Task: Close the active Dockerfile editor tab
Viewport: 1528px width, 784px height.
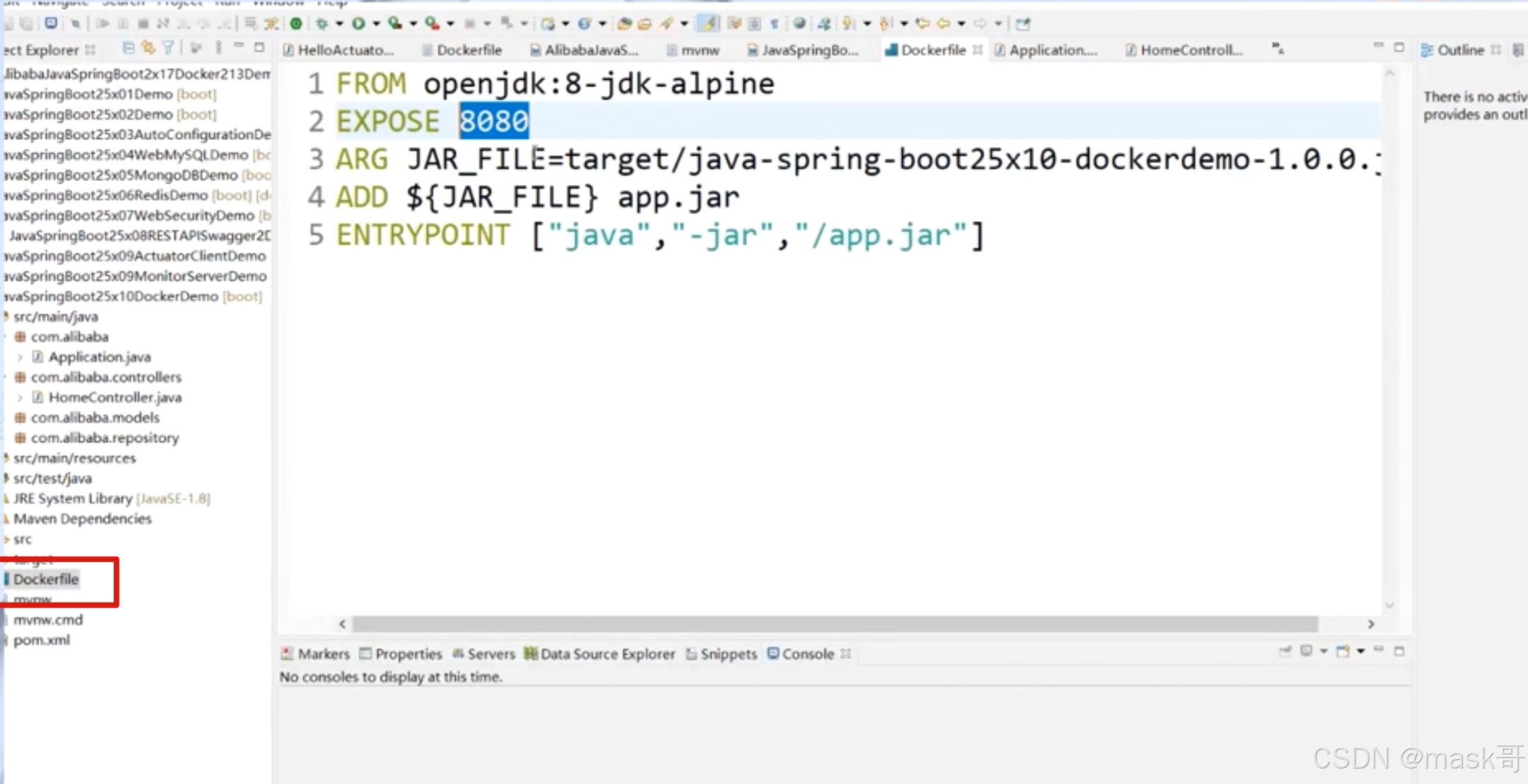Action: tap(977, 50)
